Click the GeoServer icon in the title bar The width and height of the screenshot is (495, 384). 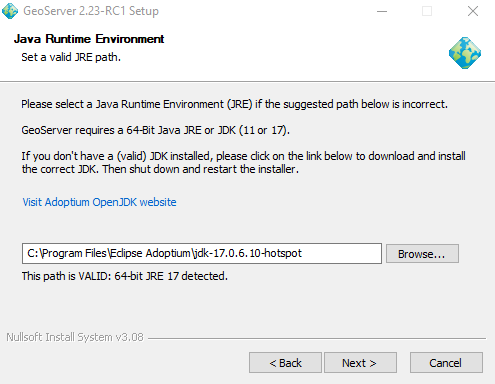(x=10, y=11)
